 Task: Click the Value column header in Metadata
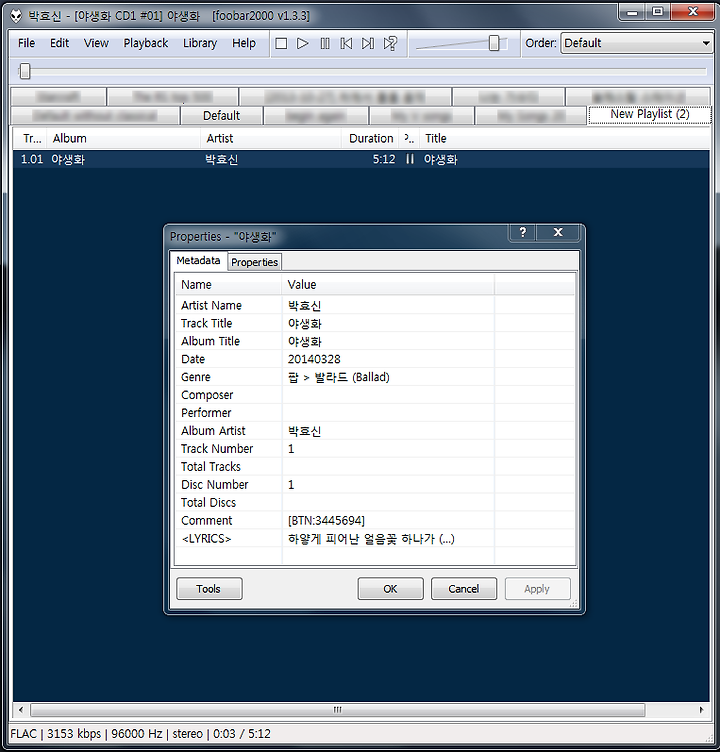pyautogui.click(x=388, y=284)
